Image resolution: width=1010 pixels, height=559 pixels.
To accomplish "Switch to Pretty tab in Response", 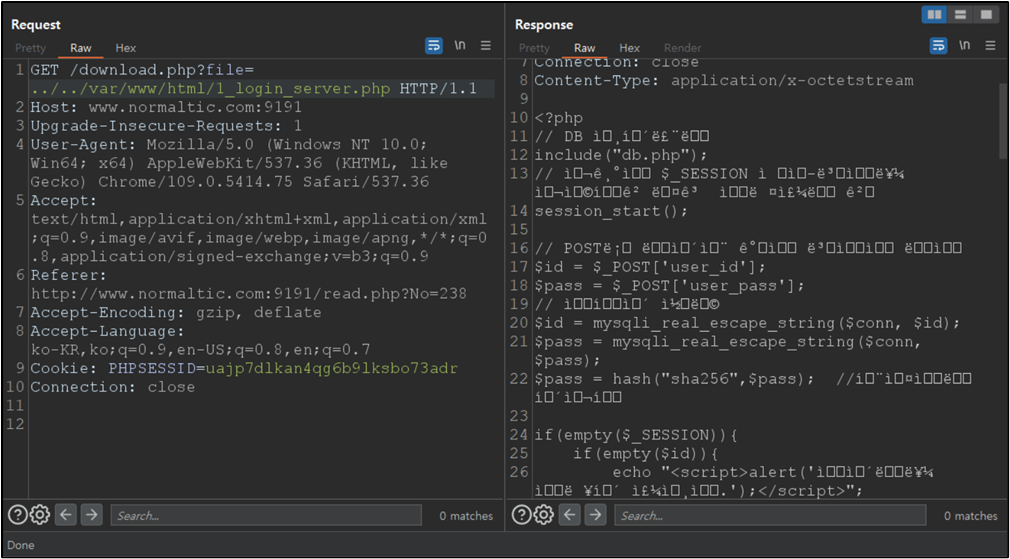I will click(x=535, y=48).
